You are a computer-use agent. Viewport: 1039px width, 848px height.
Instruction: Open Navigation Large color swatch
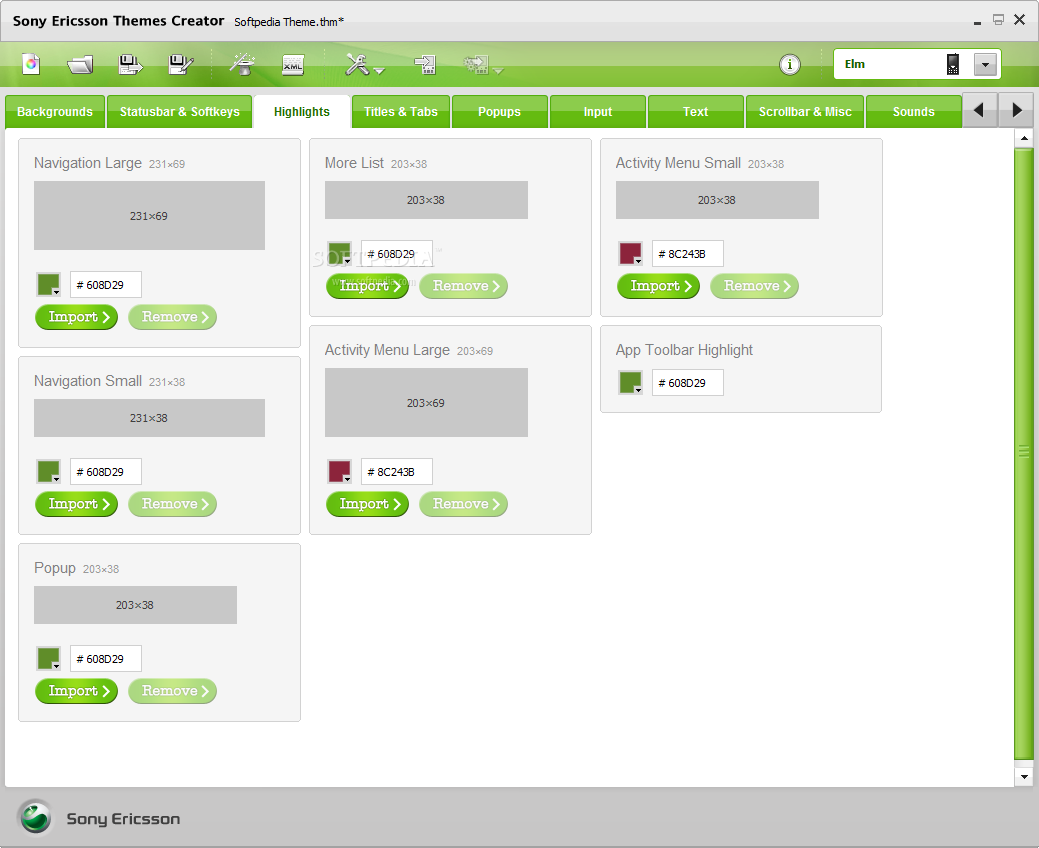click(x=48, y=284)
